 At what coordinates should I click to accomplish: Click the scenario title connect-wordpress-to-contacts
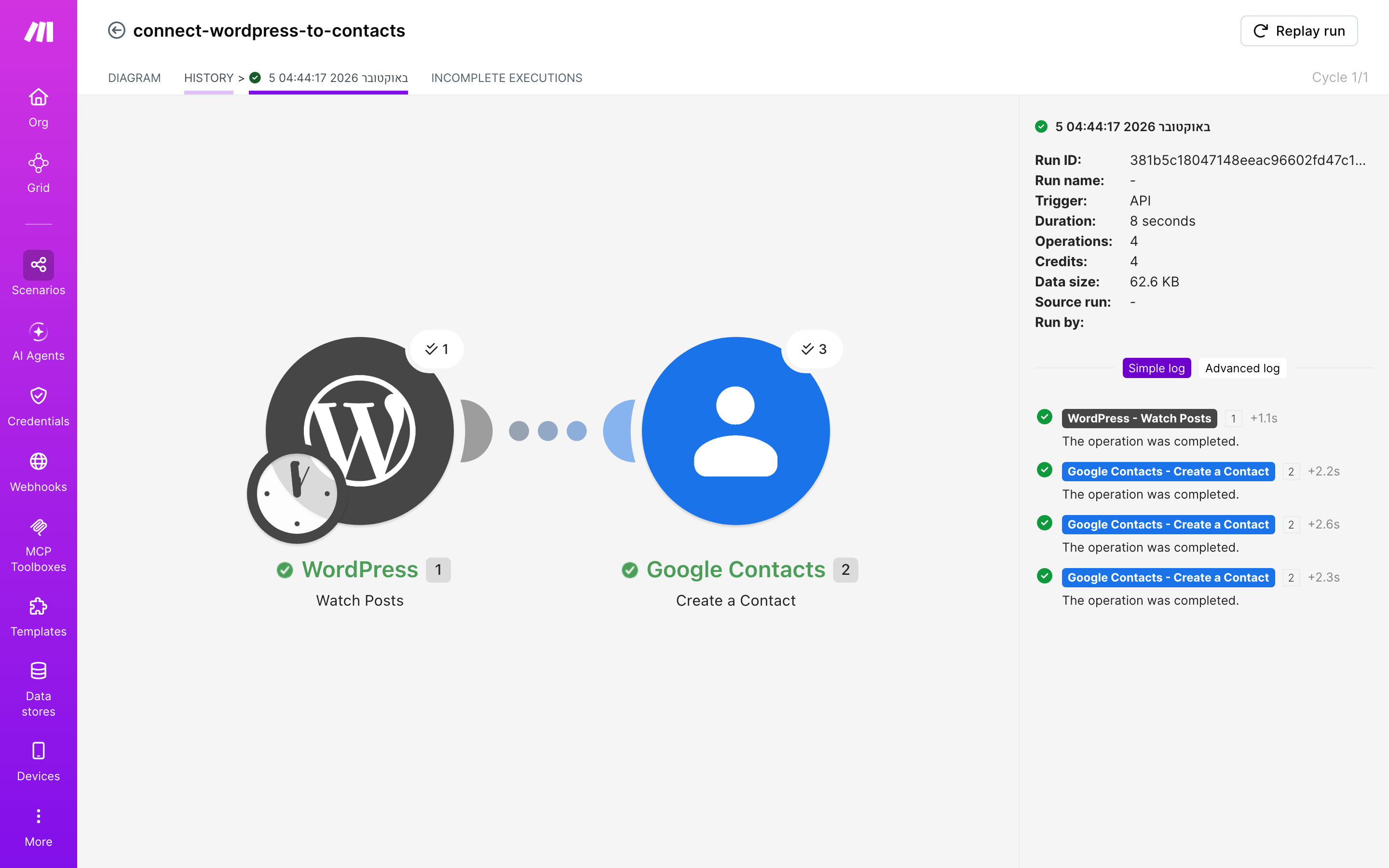point(269,30)
